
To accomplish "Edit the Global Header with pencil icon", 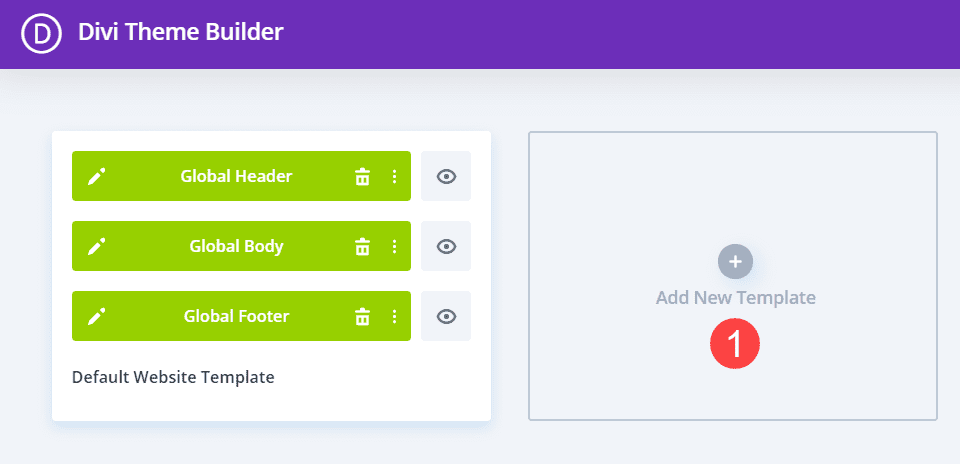I will pos(96,177).
